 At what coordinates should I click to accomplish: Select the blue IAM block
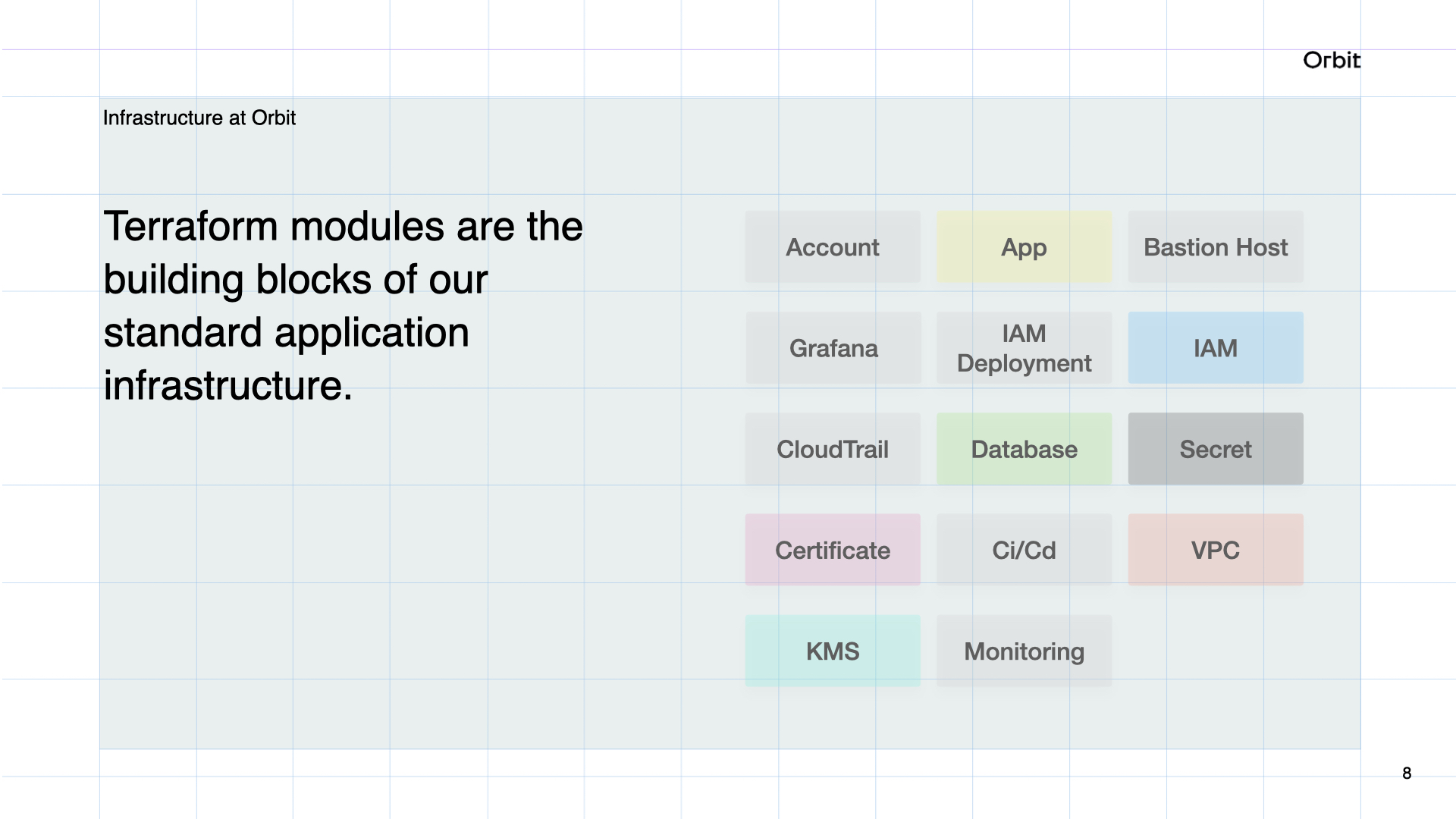click(x=1215, y=348)
